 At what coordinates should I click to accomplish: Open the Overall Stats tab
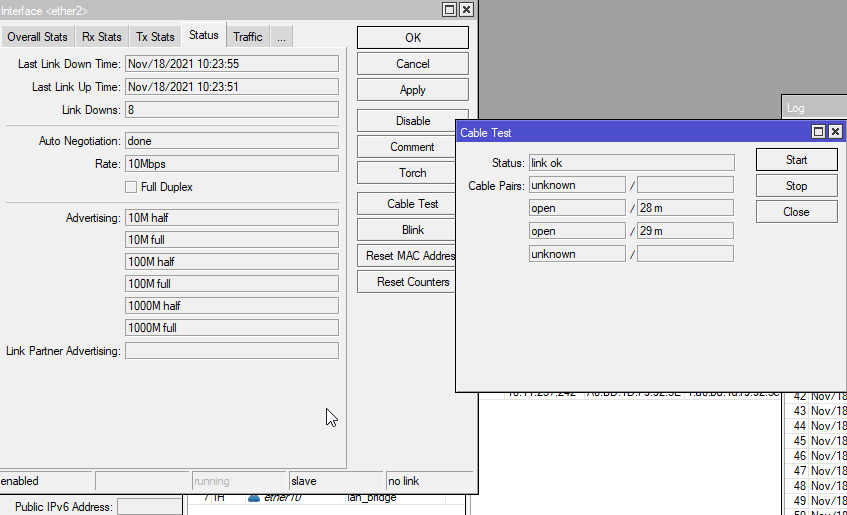coord(37,37)
